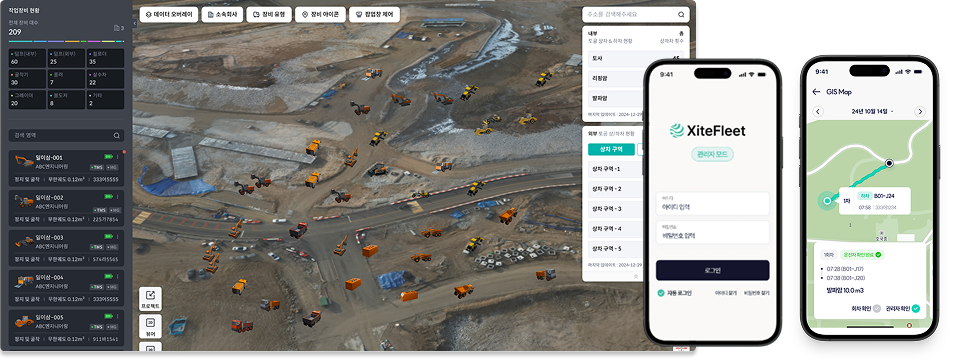Click the dark 로그인 button
The height and width of the screenshot is (360, 960).
pos(713,270)
